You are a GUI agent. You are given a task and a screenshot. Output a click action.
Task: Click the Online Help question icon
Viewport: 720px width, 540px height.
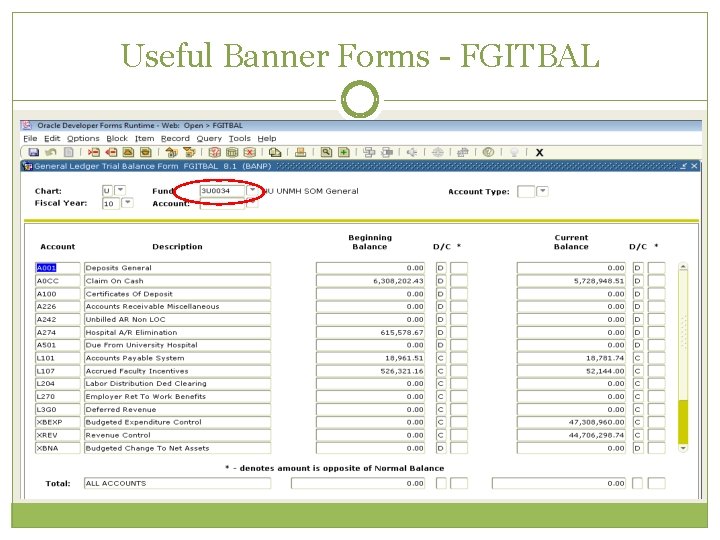488,152
